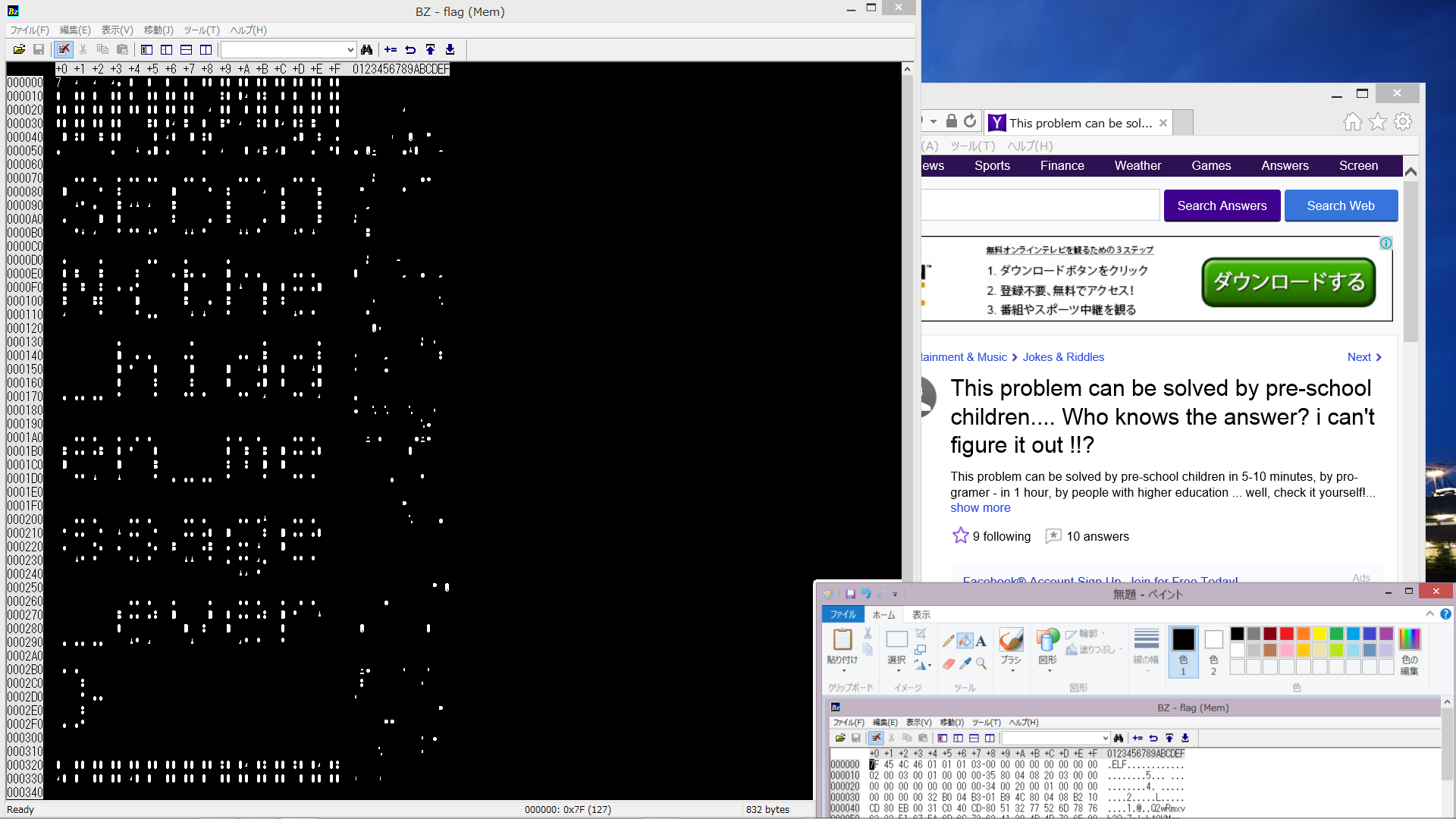Click the Yahoo Answers search input field

(x=1039, y=206)
